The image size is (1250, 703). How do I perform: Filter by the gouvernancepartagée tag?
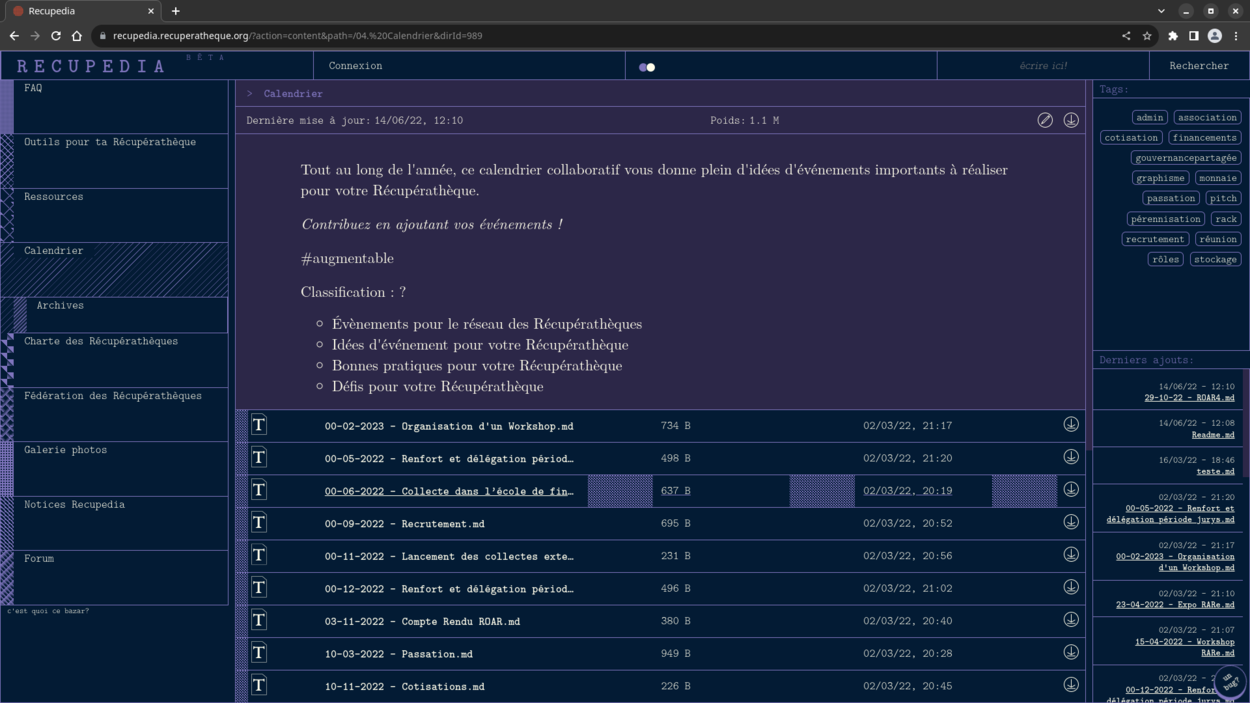coord(1187,158)
